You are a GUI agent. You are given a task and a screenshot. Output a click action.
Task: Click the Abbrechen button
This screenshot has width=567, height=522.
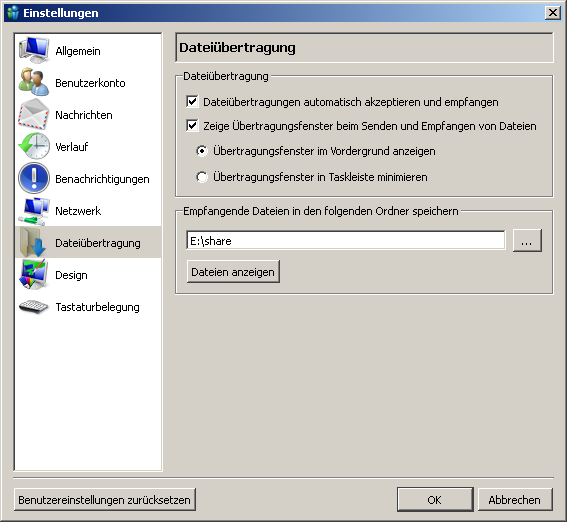[x=515, y=500]
